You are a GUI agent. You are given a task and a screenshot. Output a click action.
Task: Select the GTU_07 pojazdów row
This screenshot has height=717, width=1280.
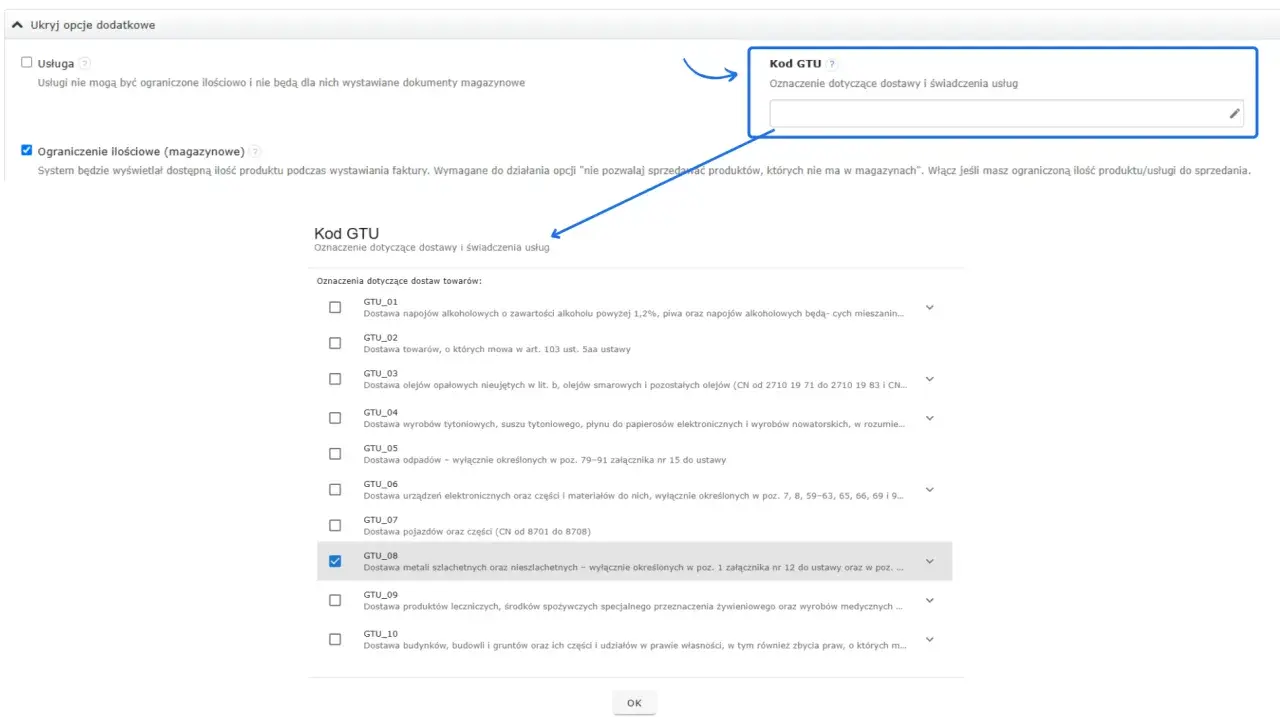634,525
